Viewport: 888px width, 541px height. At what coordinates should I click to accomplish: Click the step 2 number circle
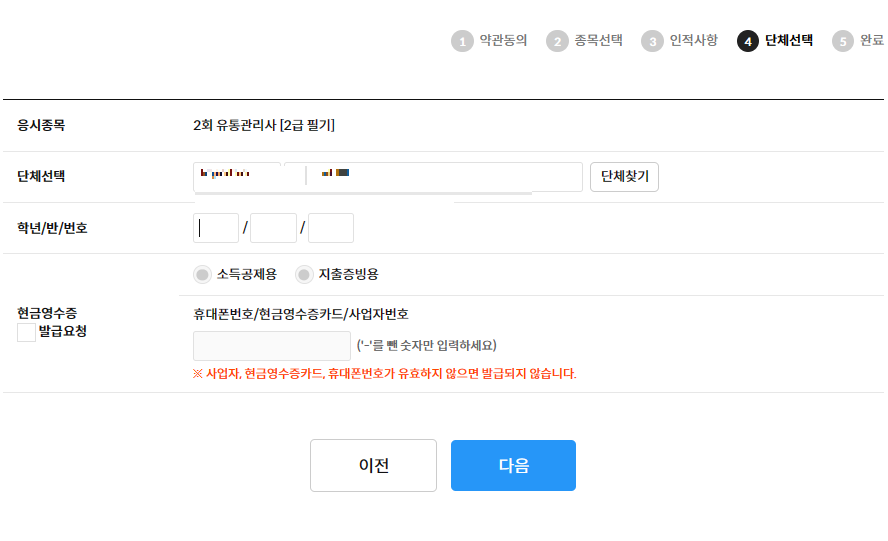point(557,41)
